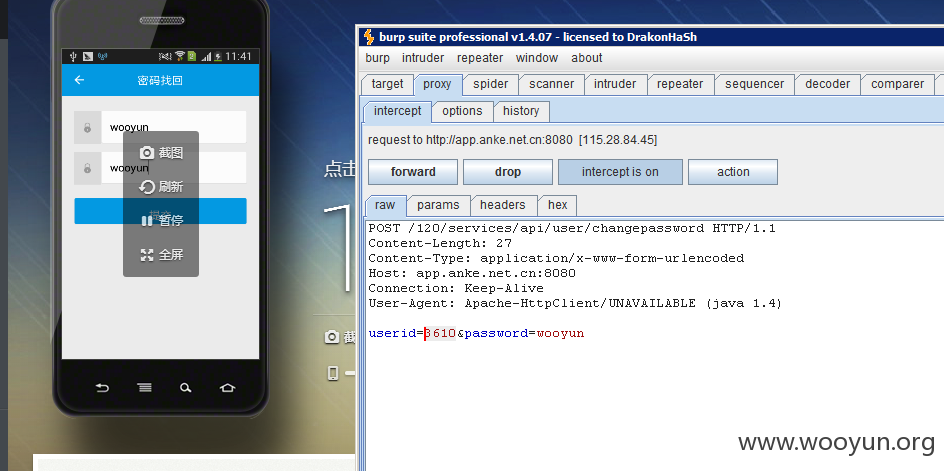Open the proxy options sub-tab

point(462,111)
